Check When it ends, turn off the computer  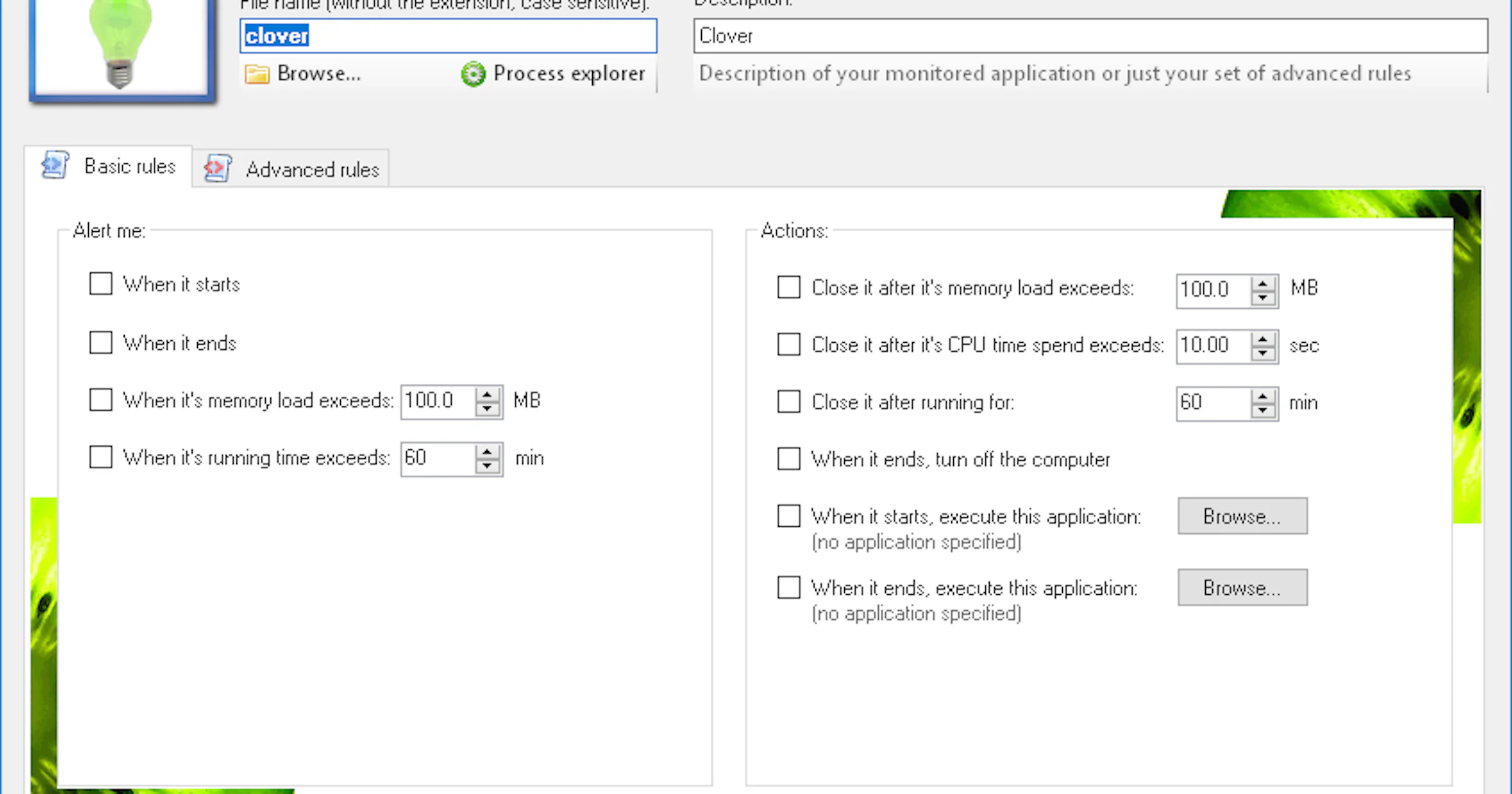click(789, 459)
